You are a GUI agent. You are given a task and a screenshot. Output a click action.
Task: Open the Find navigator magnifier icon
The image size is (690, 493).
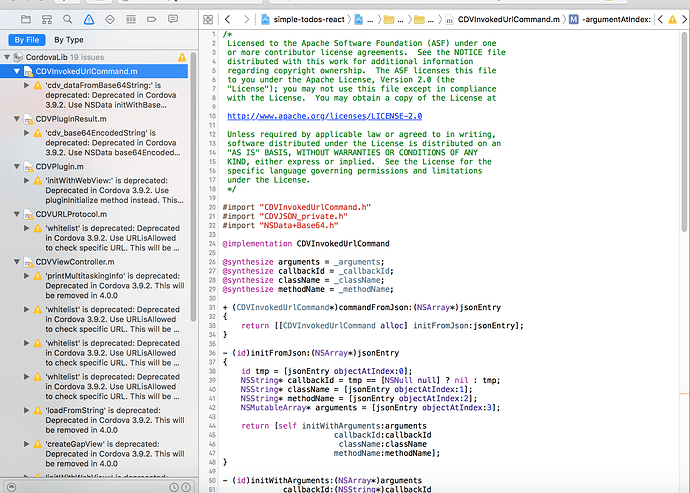tap(67, 19)
